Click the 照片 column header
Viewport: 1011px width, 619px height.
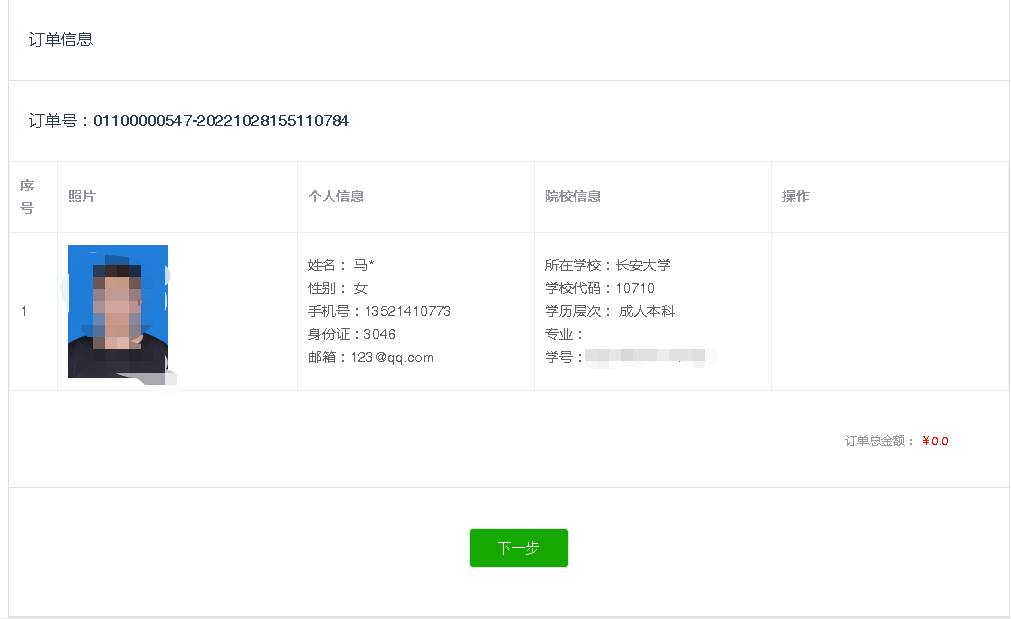pyautogui.click(x=82, y=196)
